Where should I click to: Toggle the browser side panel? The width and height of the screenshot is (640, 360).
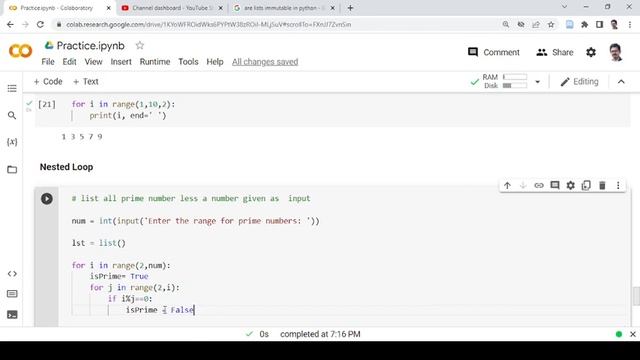[599, 24]
